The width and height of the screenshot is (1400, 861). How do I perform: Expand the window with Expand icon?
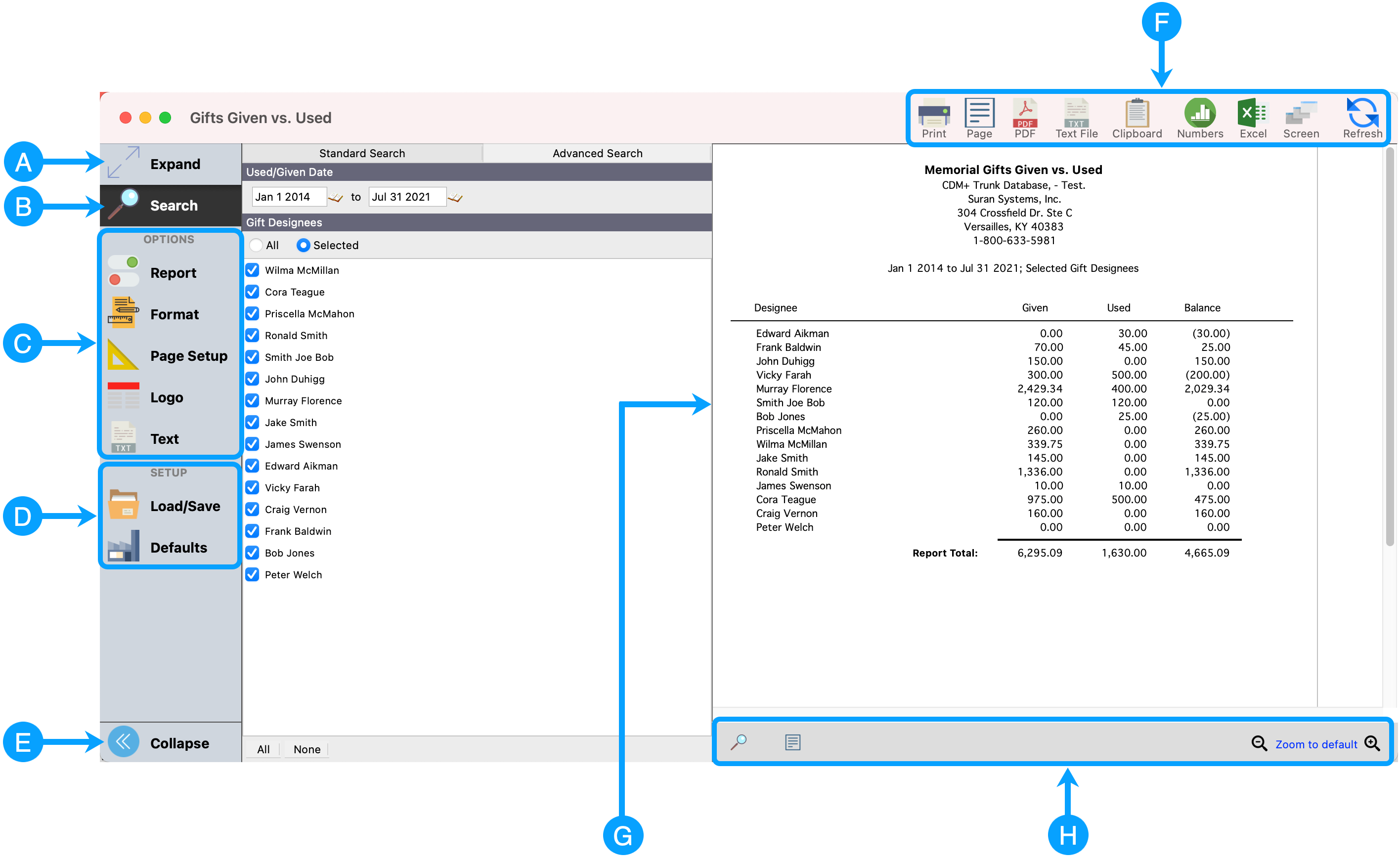pyautogui.click(x=170, y=164)
